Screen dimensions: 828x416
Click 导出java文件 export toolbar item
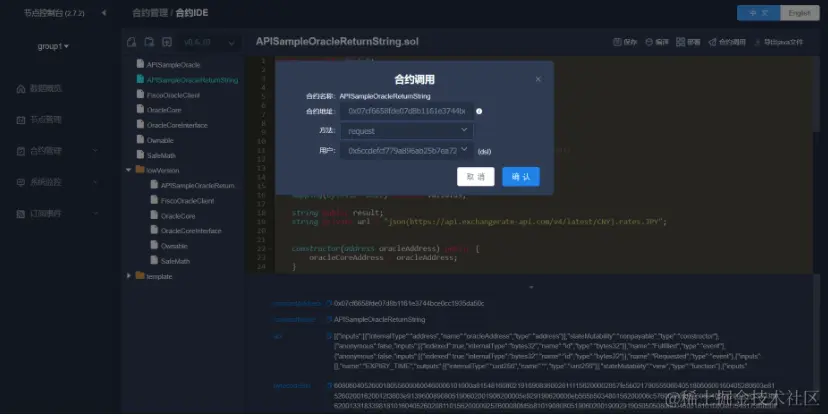coord(779,42)
